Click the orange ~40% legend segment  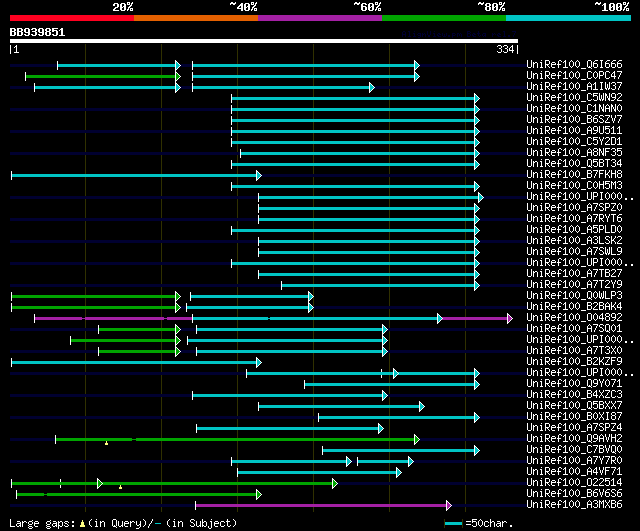196,18
